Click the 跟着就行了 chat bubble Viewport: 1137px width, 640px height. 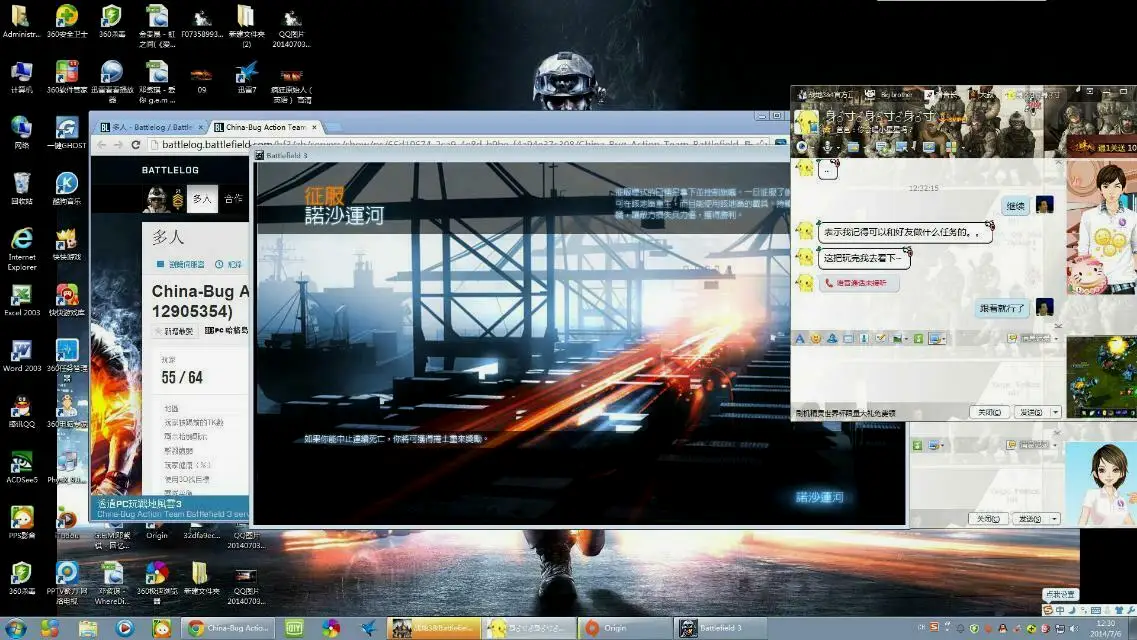coord(1002,308)
